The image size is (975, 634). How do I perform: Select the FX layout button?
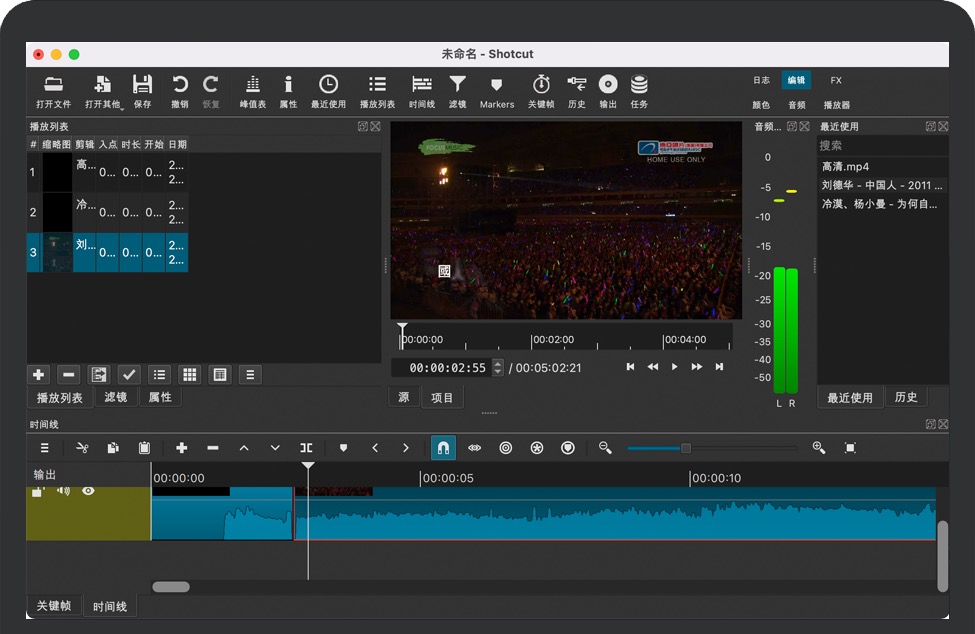(x=836, y=81)
